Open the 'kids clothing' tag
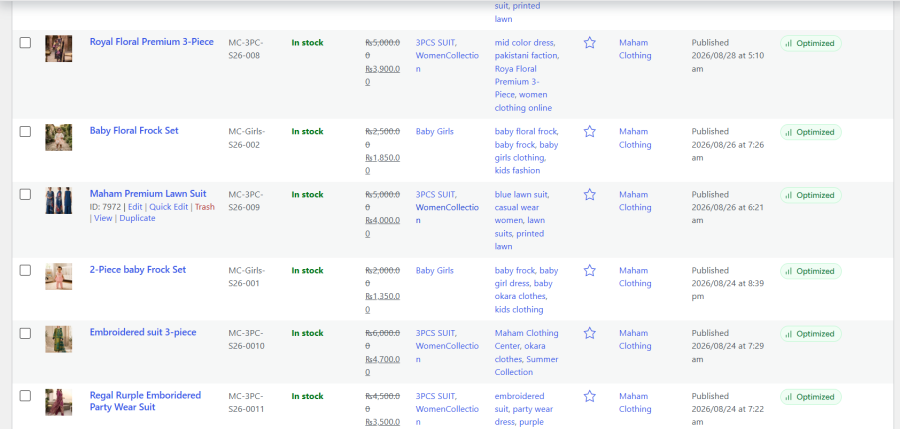This screenshot has width=900, height=429. pyautogui.click(x=519, y=310)
